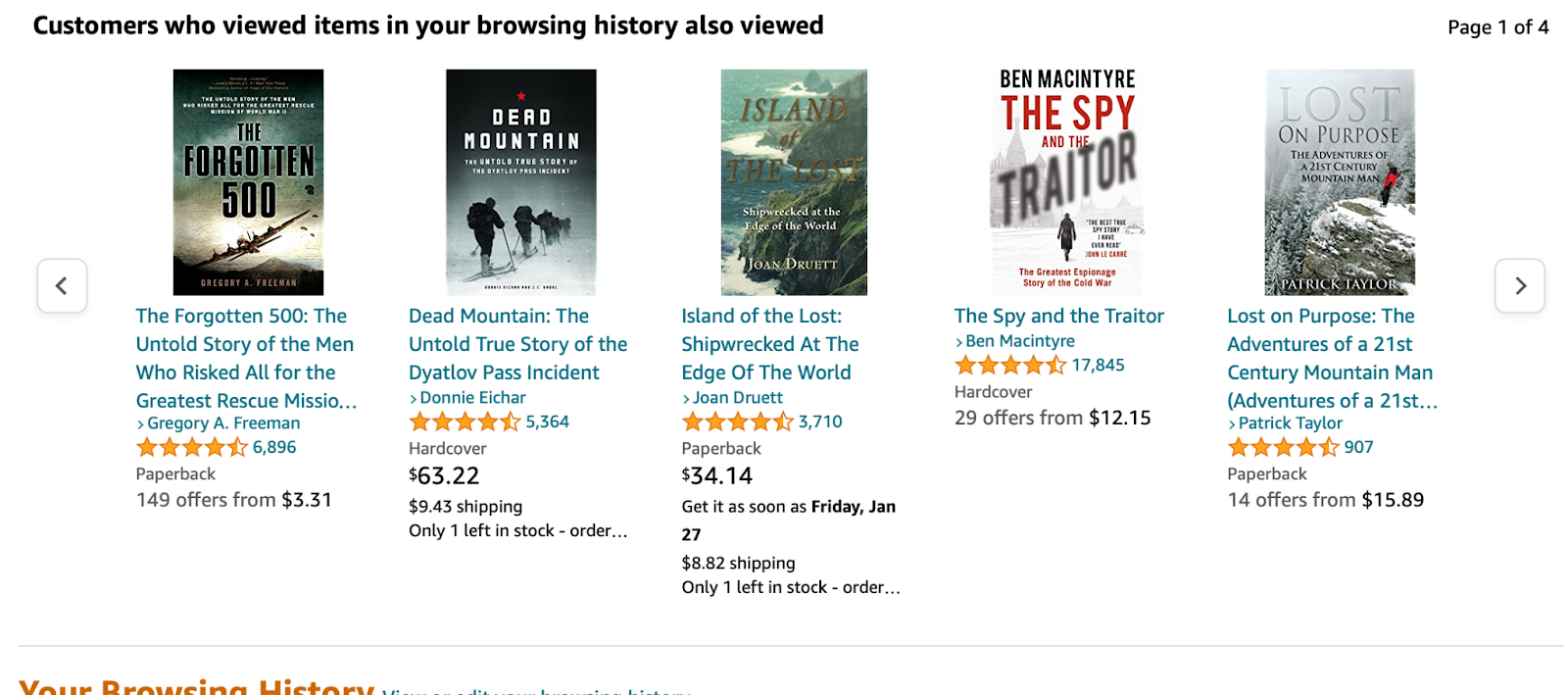Advance carousel with next page arrow

tap(1520, 286)
